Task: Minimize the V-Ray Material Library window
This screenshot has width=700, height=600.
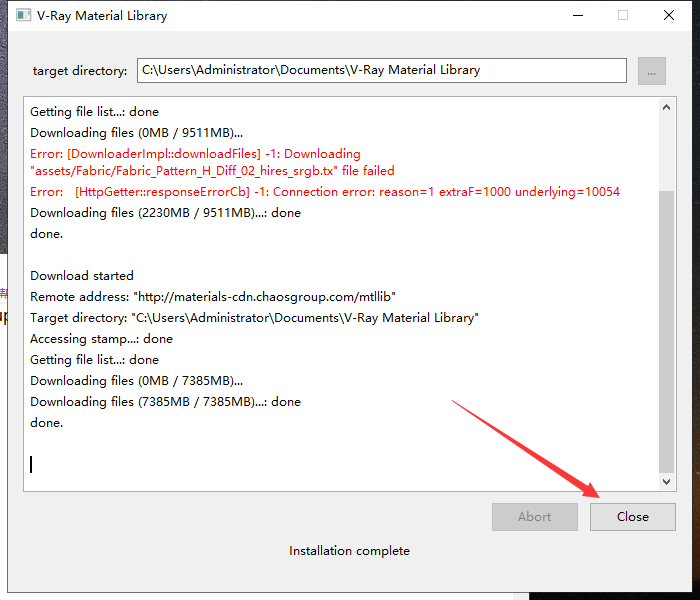Action: (577, 16)
